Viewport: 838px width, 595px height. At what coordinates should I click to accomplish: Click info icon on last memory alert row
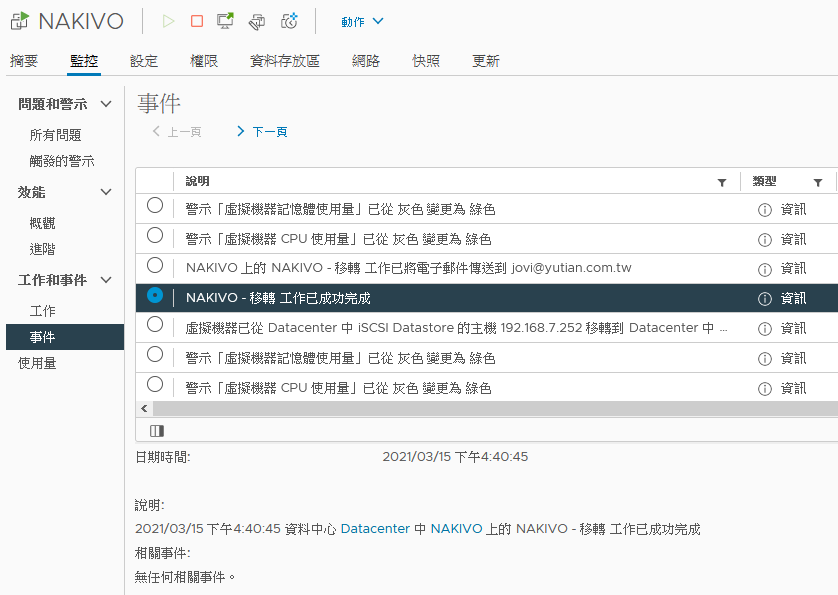coord(765,359)
